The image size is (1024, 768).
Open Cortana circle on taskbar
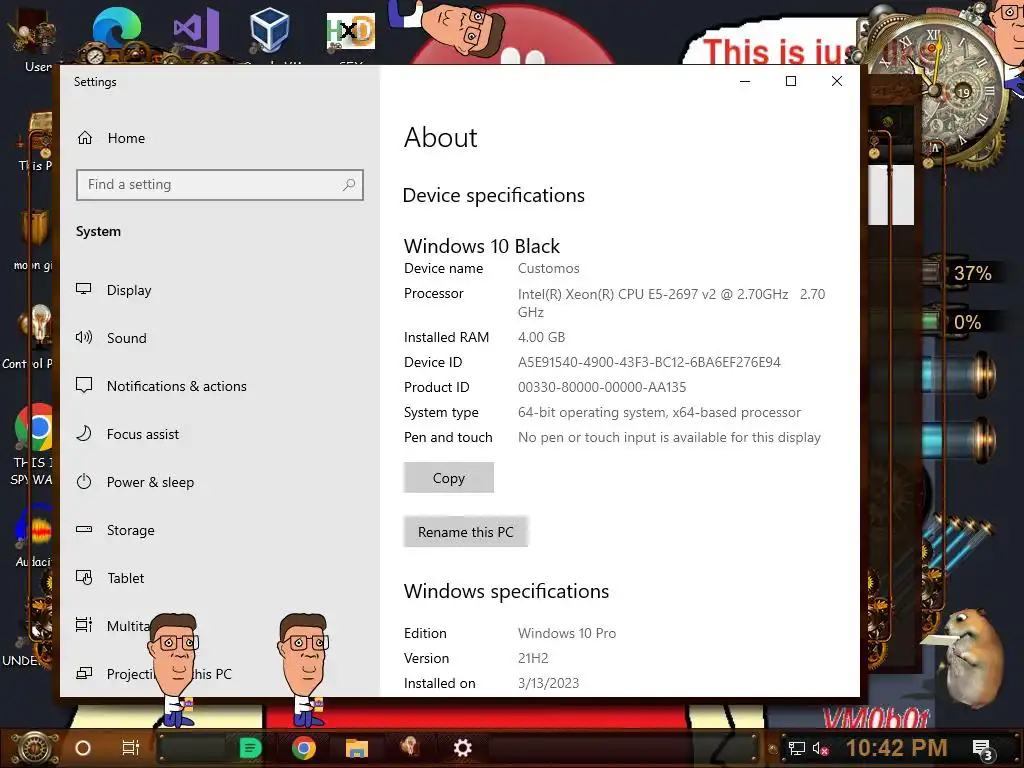tap(83, 748)
